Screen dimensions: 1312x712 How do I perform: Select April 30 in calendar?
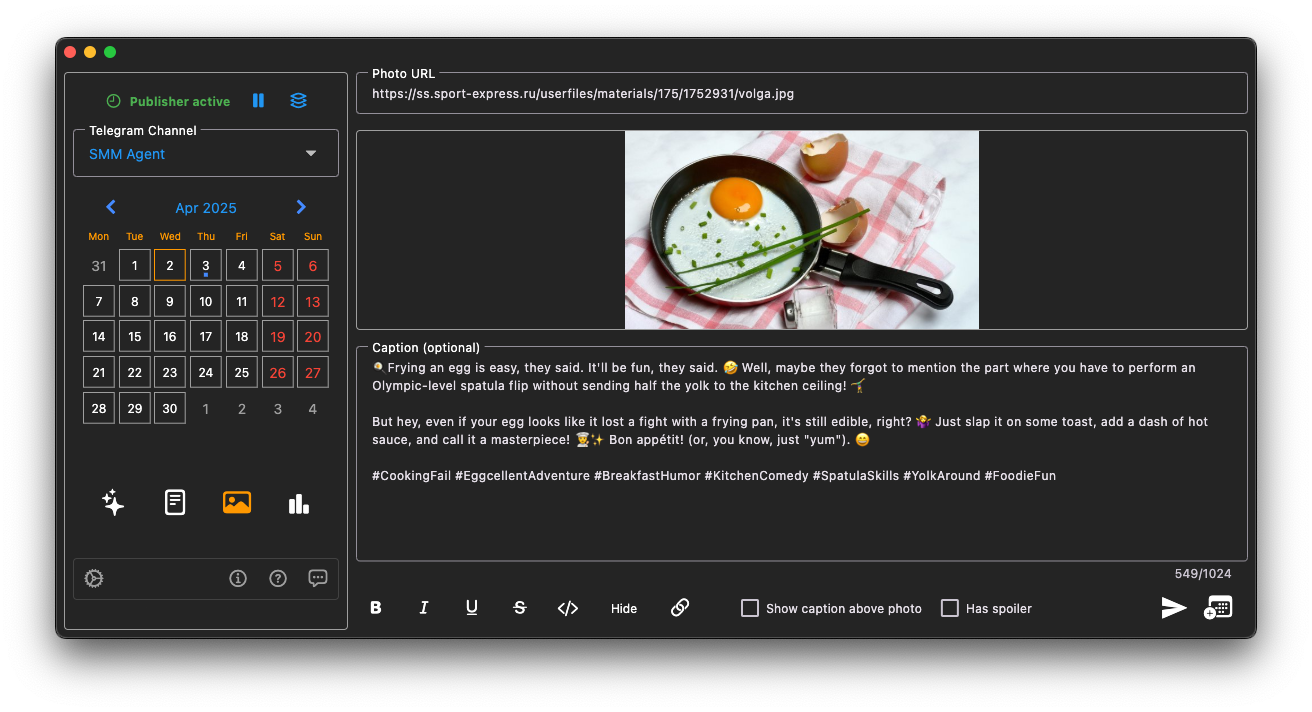point(170,408)
